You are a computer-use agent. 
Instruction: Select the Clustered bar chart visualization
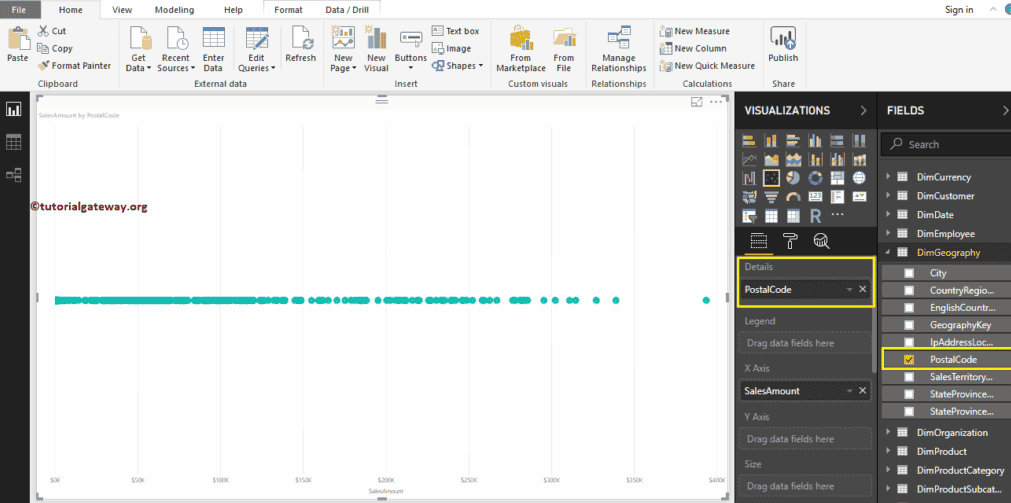pos(793,141)
